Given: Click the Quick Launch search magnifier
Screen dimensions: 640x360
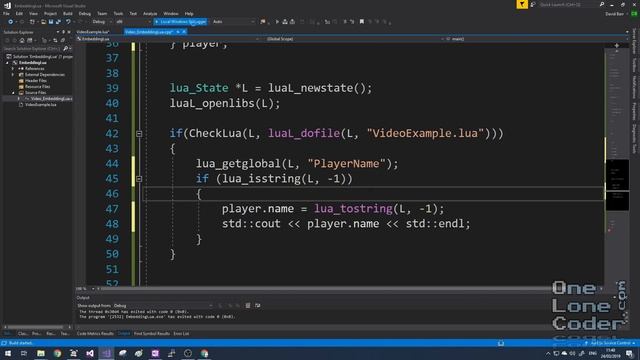Looking at the screenshot, I should 602,4.
